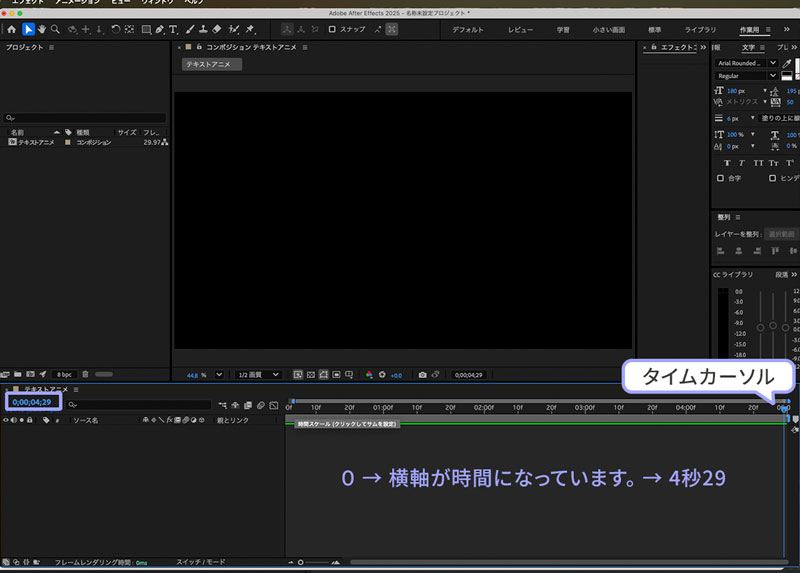Select the Roto Brush tool

point(234,30)
